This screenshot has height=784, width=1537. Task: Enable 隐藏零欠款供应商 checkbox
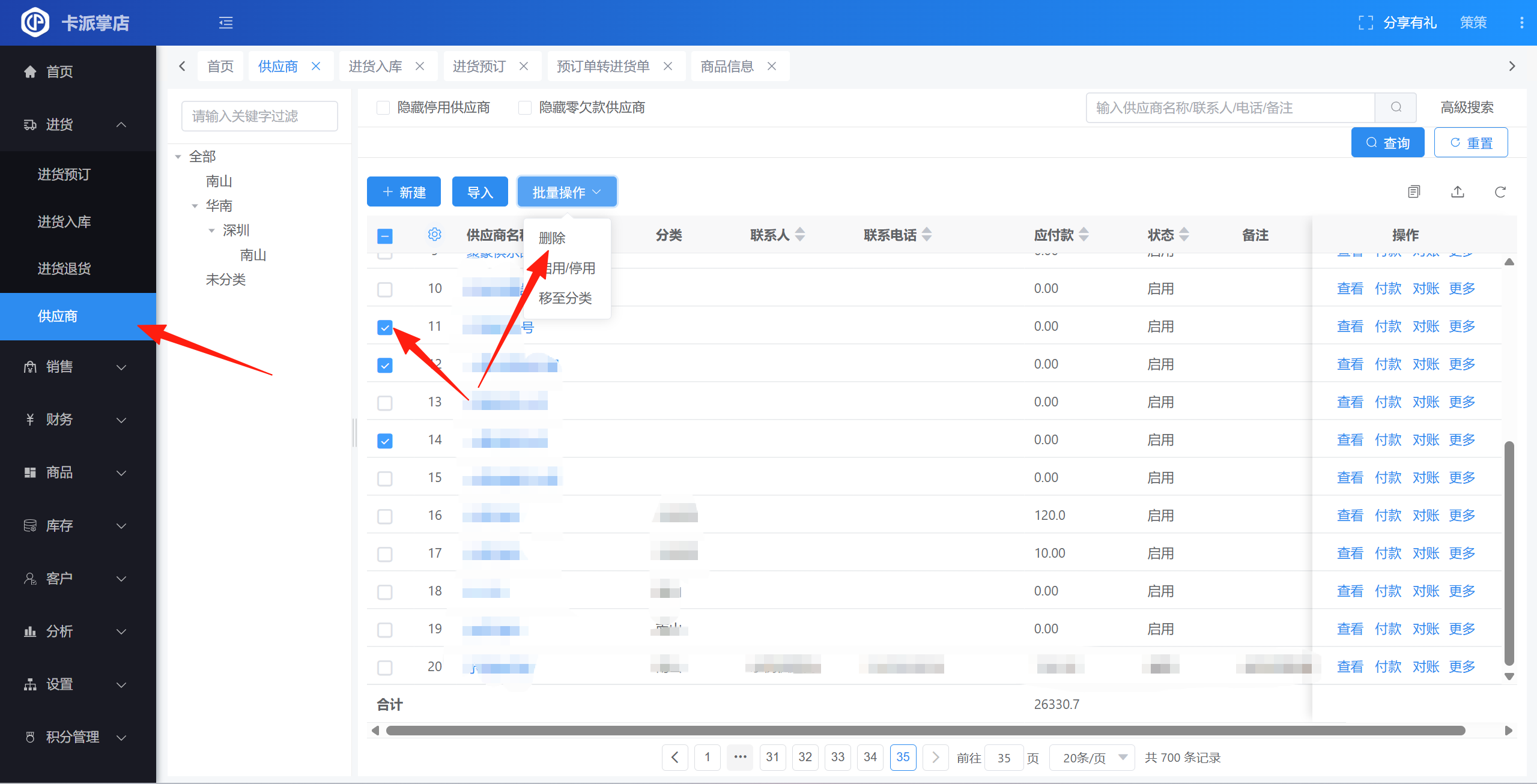tap(525, 107)
